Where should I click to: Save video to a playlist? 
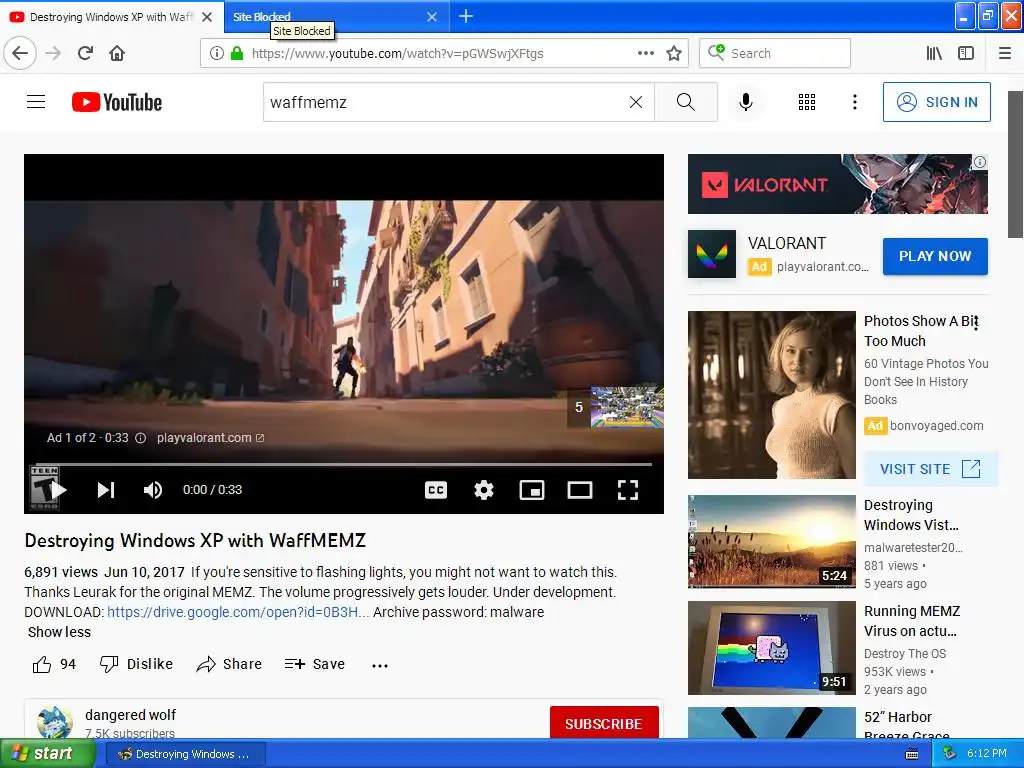pyautogui.click(x=315, y=664)
